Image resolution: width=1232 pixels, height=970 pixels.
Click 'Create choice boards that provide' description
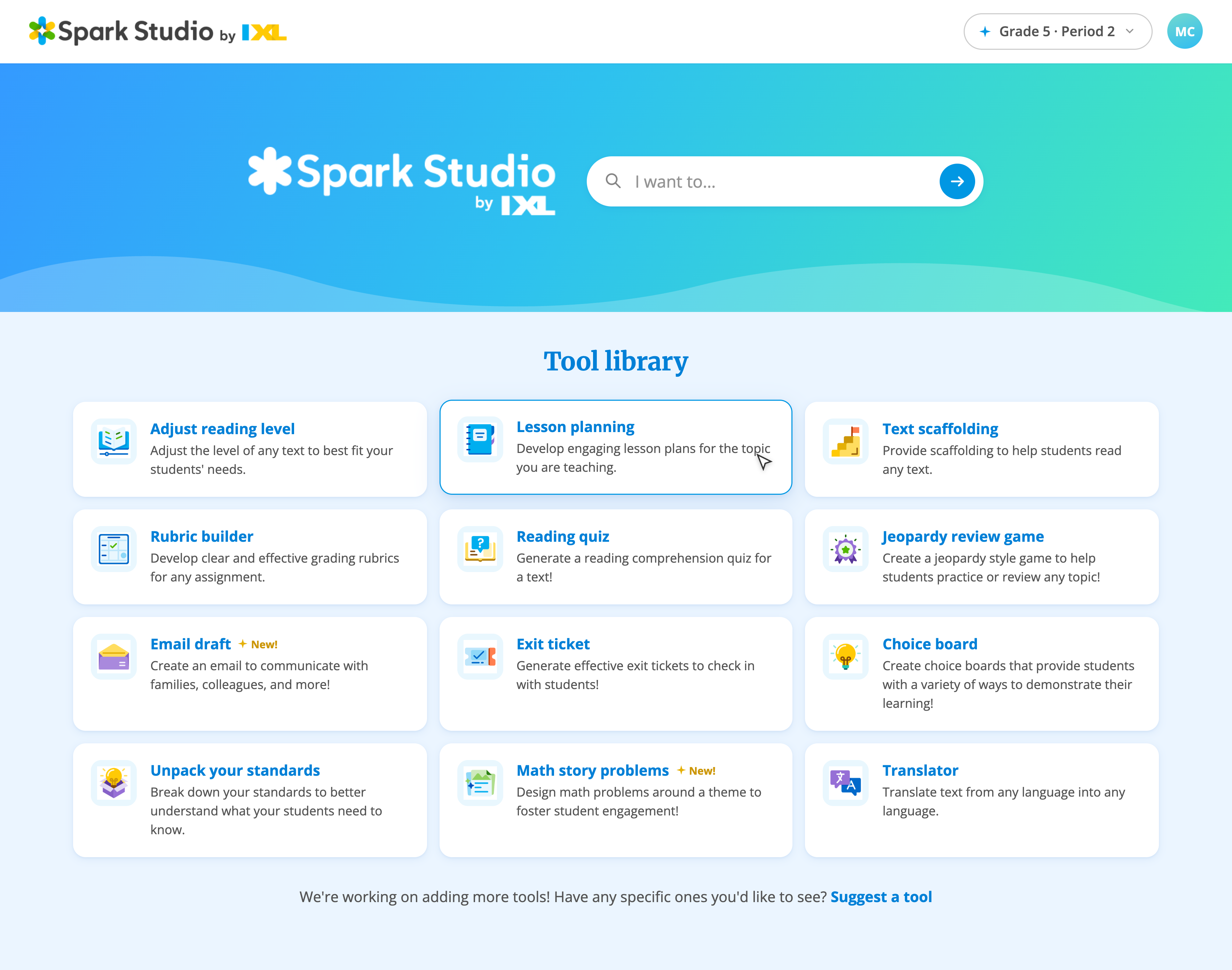pos(1008,685)
